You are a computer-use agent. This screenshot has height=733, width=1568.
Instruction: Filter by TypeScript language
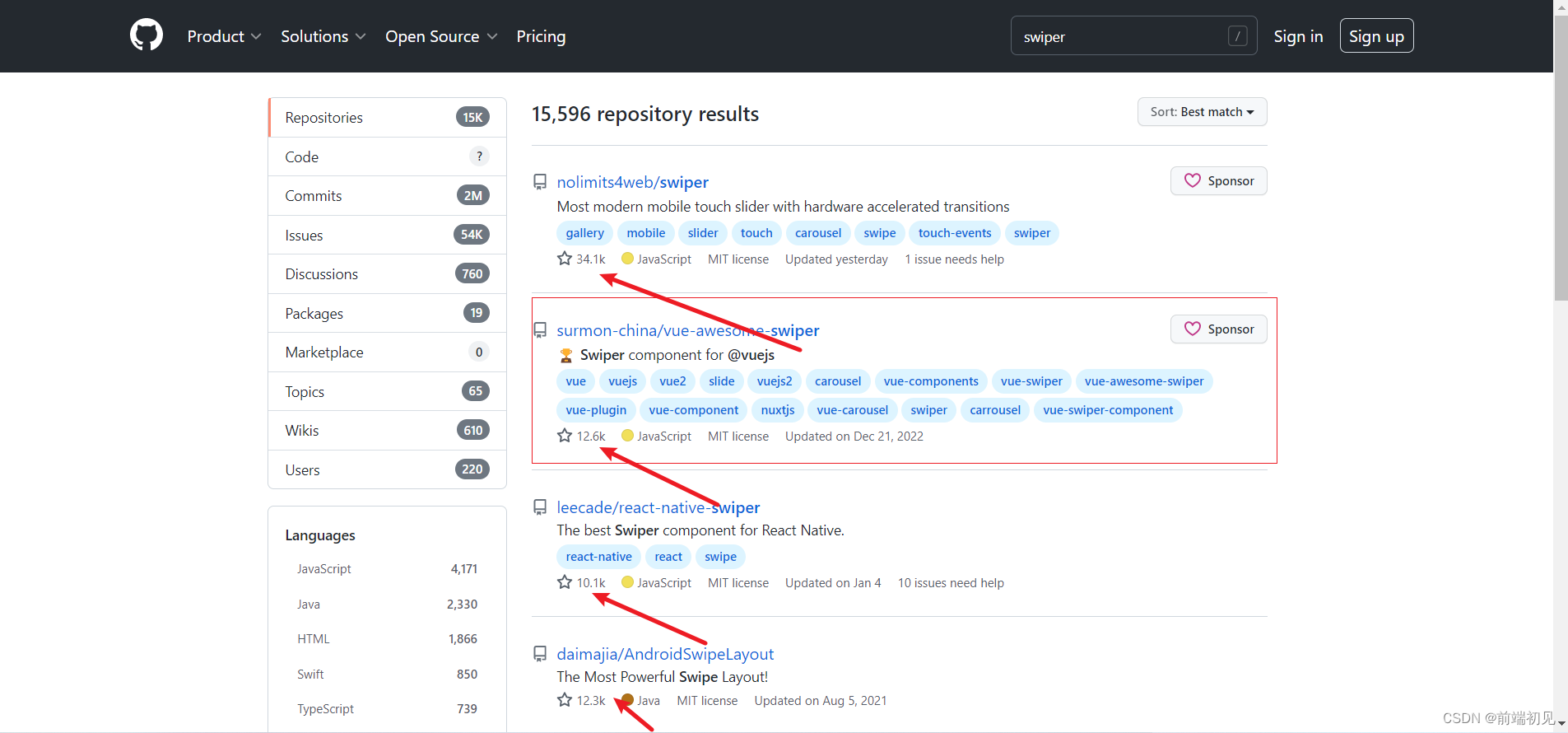point(387,708)
